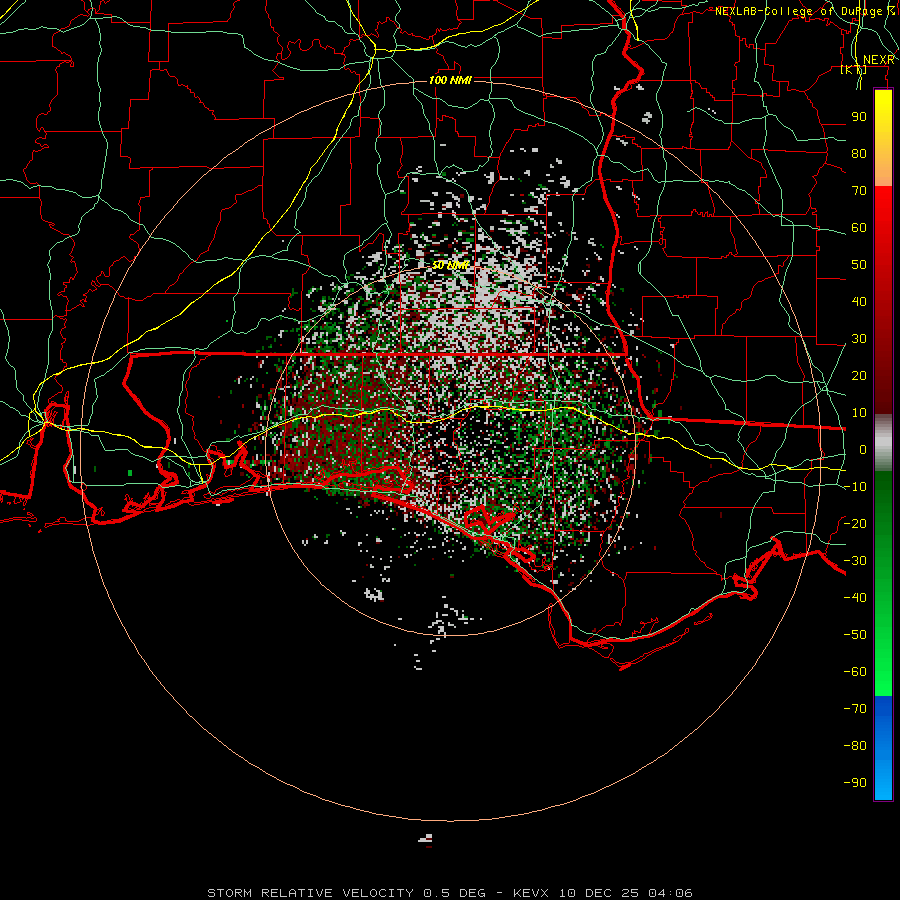Click the NEXR label near the scale
Image resolution: width=900 pixels, height=900 pixels.
(879, 60)
